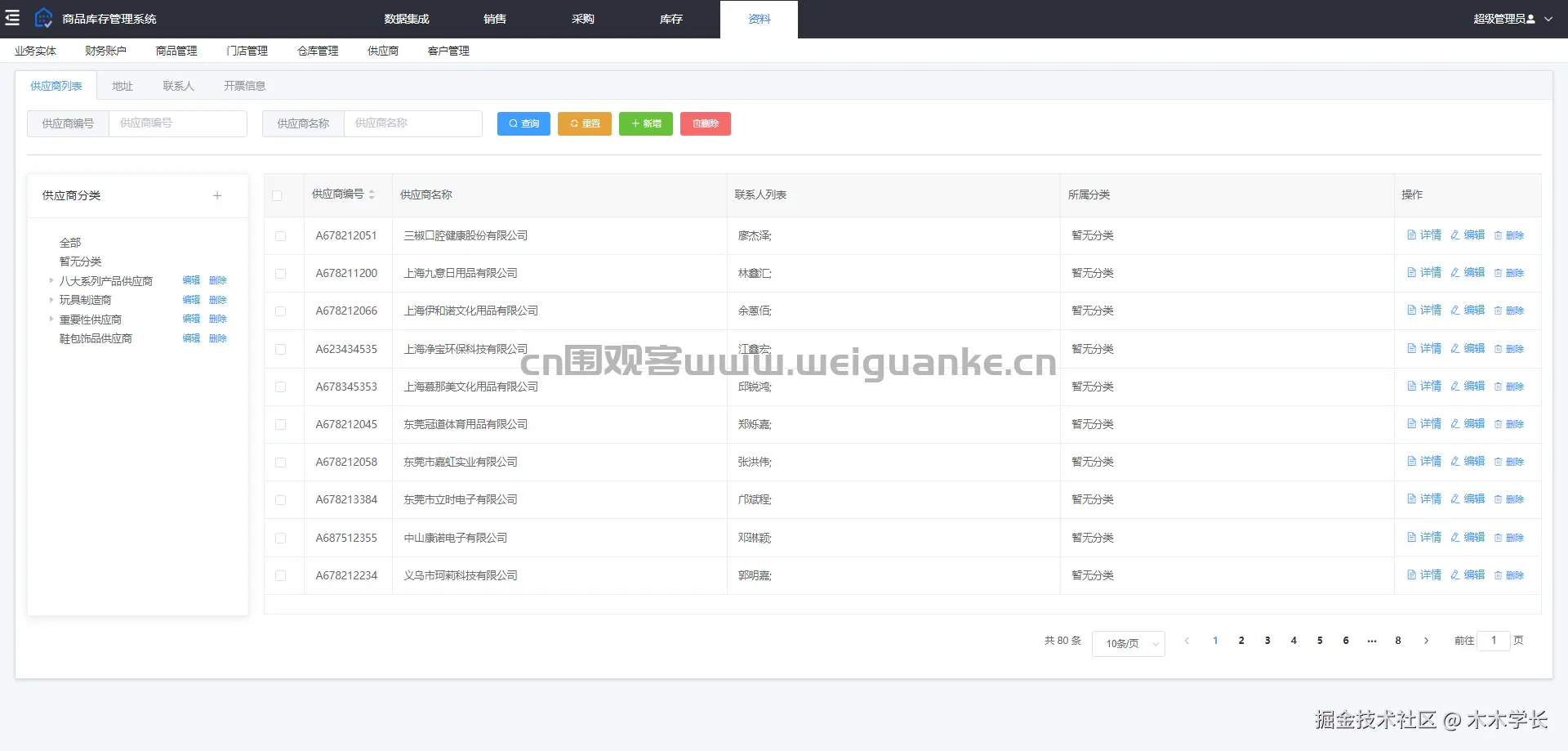Viewport: 1568px width, 751px height.
Task: Open 详情 for 上海九意日用品有限公司
Action: point(1424,273)
